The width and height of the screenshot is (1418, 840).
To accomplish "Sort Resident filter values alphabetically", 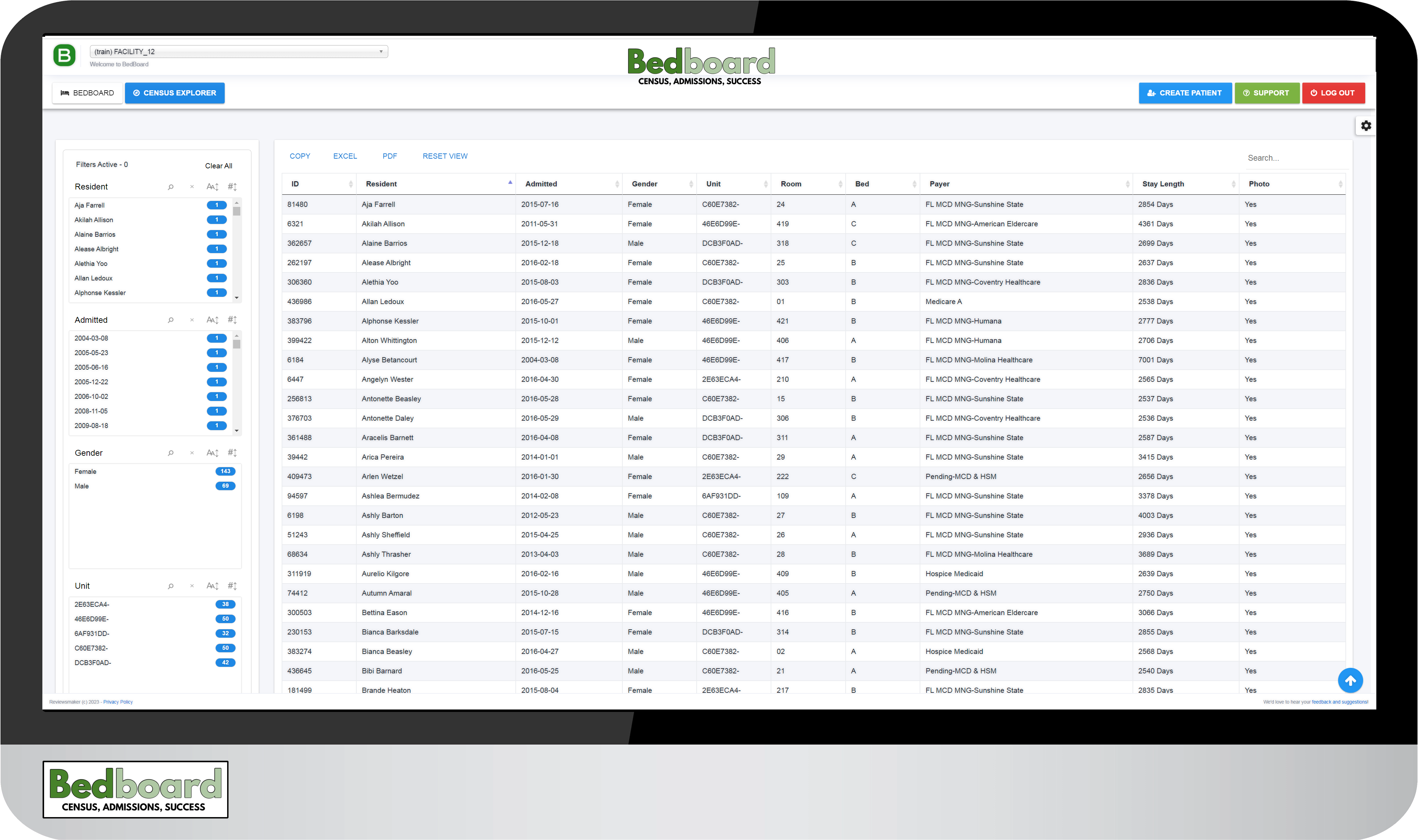I will coord(212,186).
